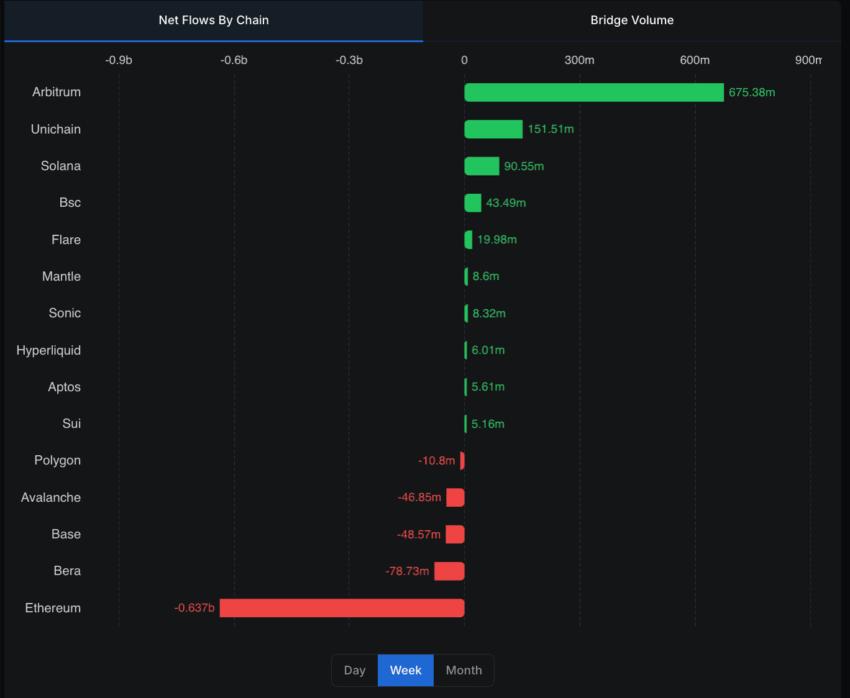Click the -0.637b value label
This screenshot has width=850, height=698.
coord(192,607)
